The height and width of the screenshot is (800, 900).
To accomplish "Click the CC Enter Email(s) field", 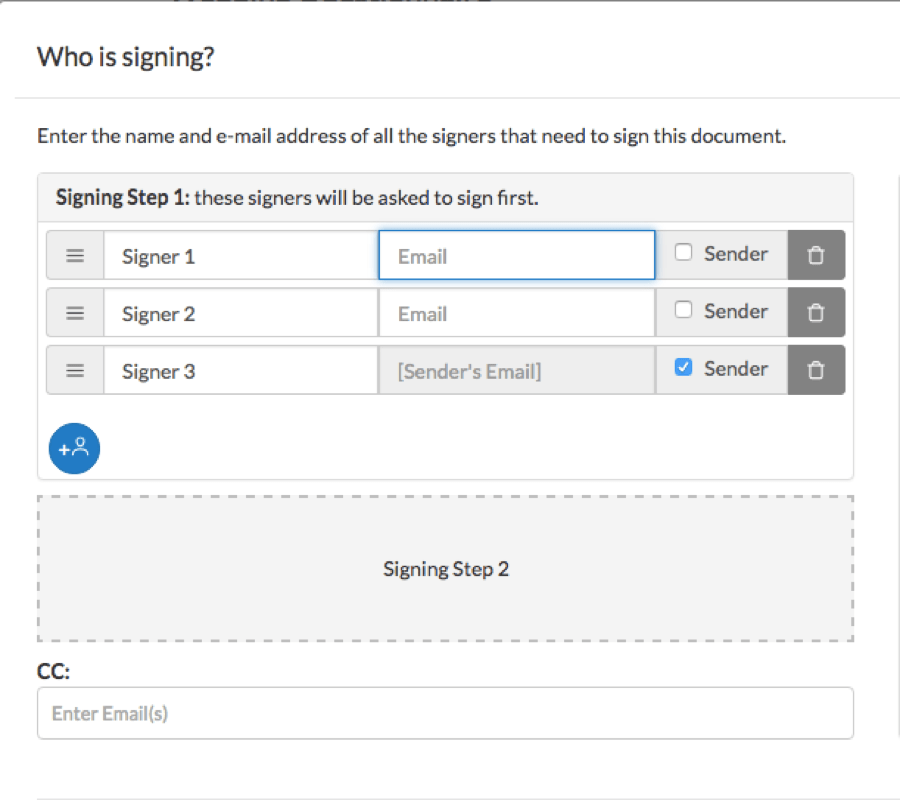I will [445, 713].
